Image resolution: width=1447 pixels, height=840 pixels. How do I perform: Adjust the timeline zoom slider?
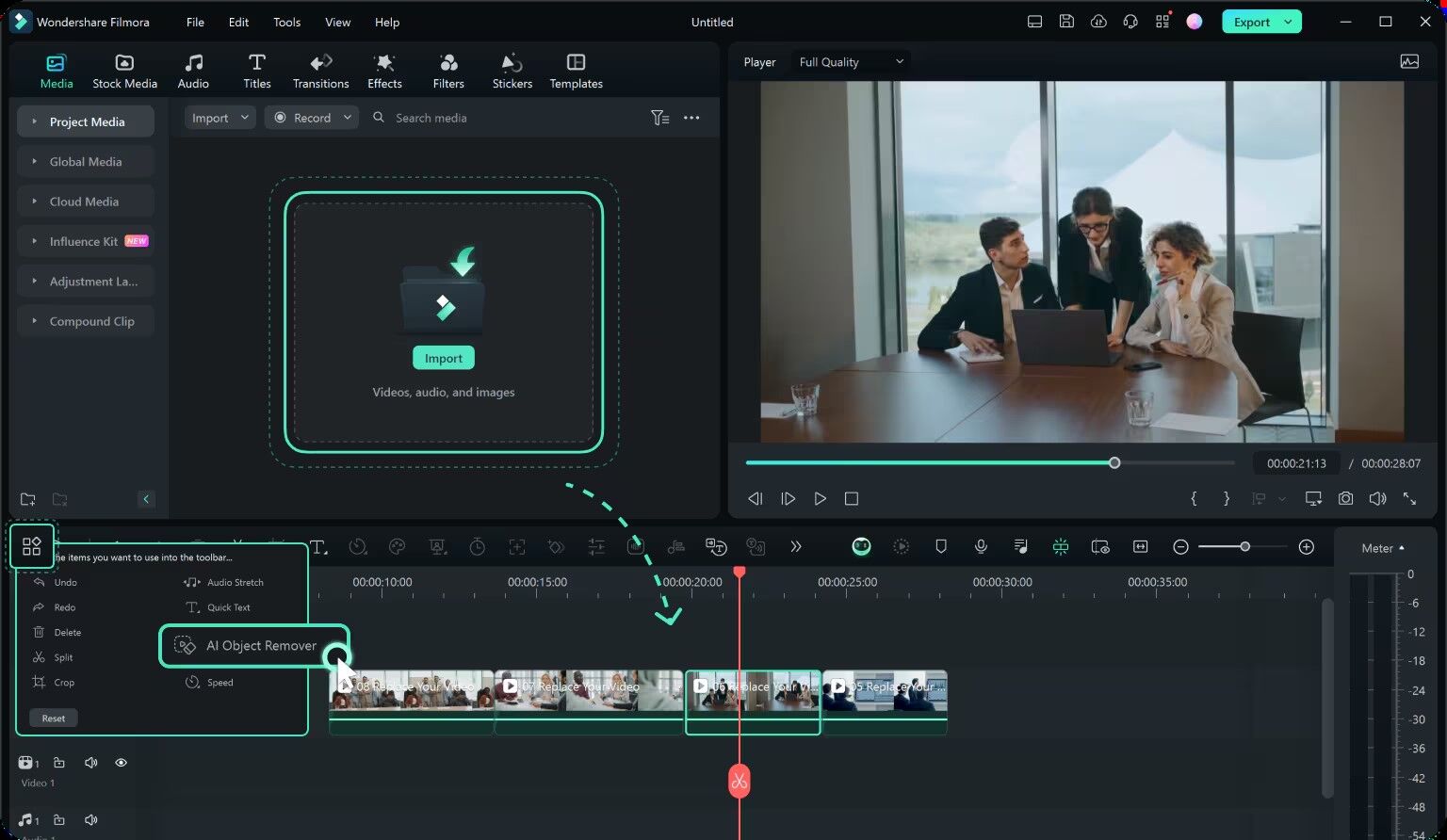(1244, 545)
